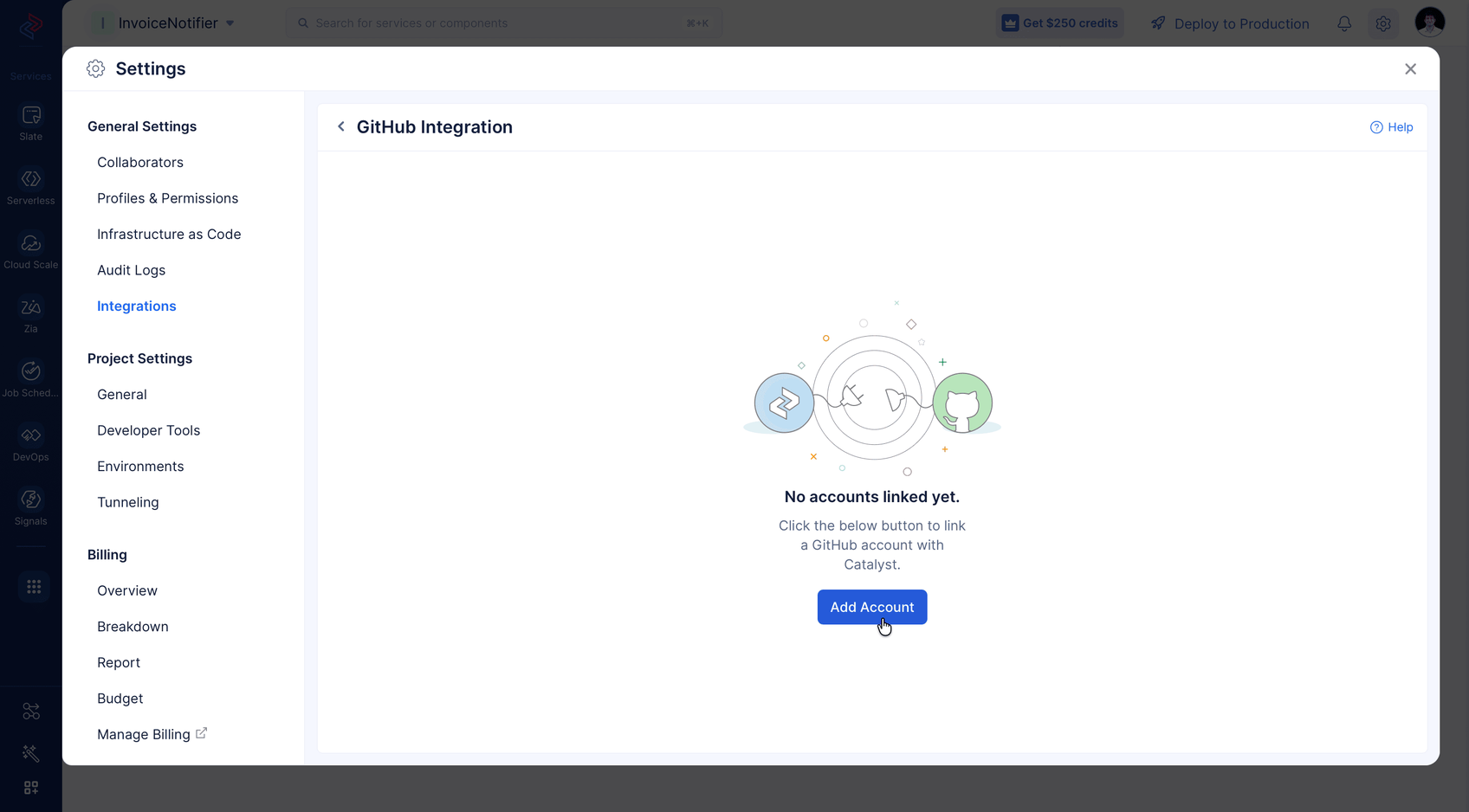Viewport: 1469px width, 812px height.
Task: Open the DevOps service icon
Action: [31, 435]
